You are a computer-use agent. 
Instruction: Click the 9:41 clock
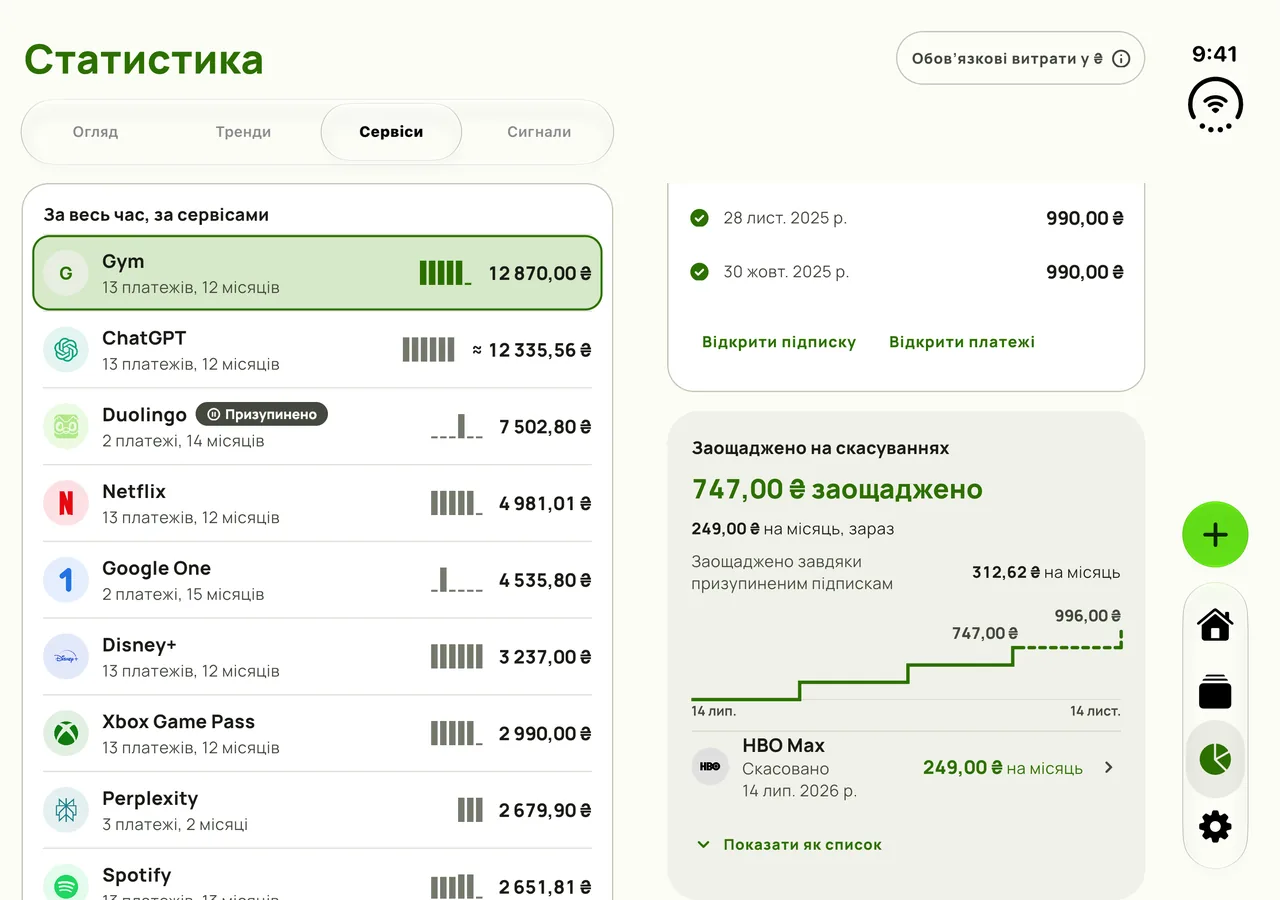coord(1215,54)
